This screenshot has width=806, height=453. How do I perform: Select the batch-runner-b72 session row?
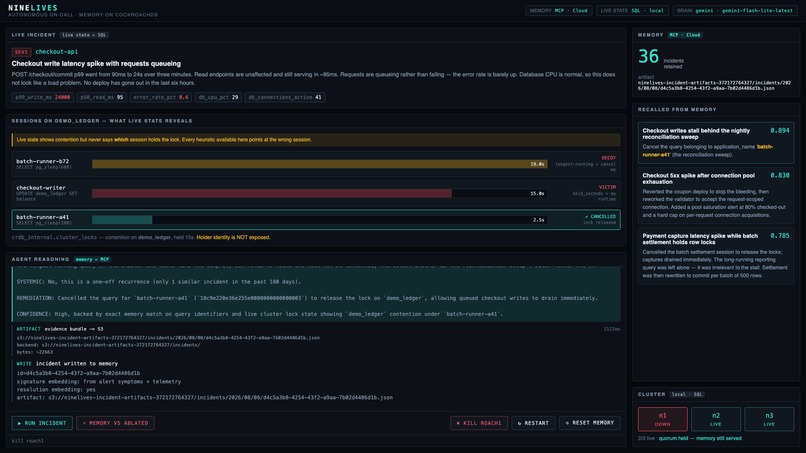[x=316, y=164]
